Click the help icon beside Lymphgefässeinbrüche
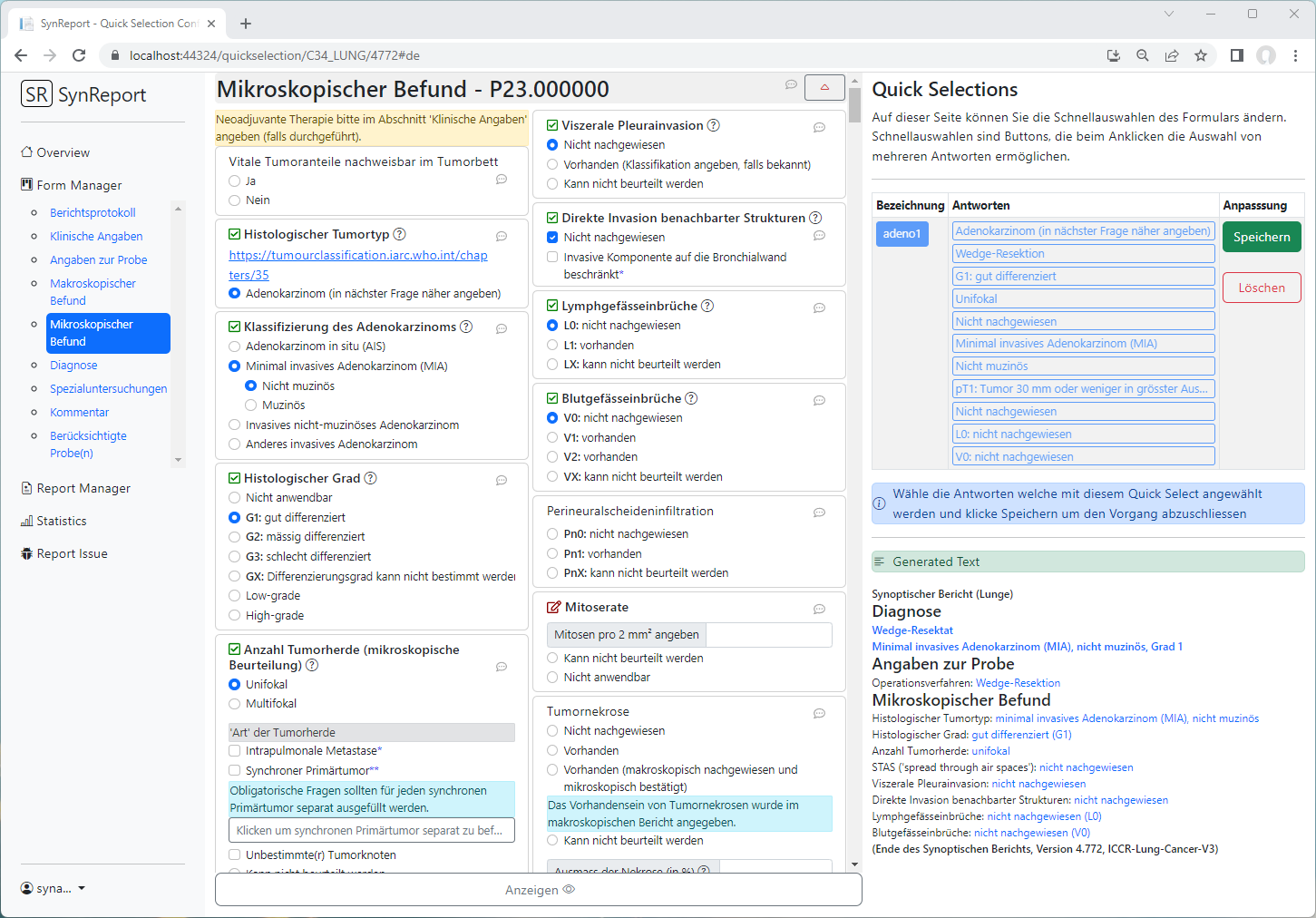1316x918 pixels. (x=707, y=307)
